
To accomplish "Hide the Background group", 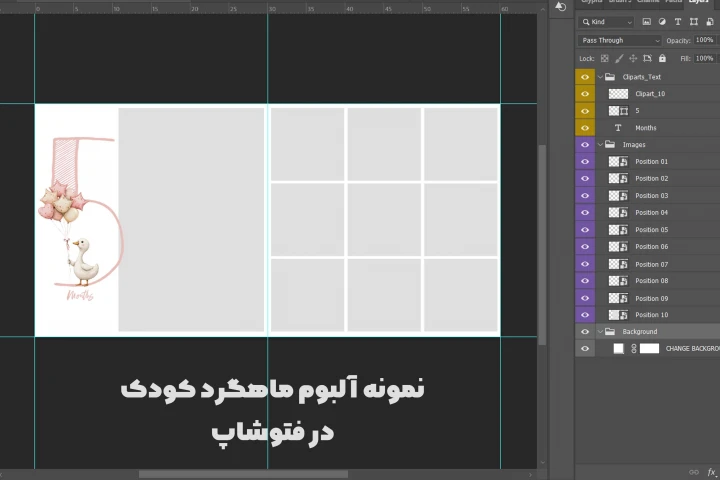I will [x=585, y=331].
